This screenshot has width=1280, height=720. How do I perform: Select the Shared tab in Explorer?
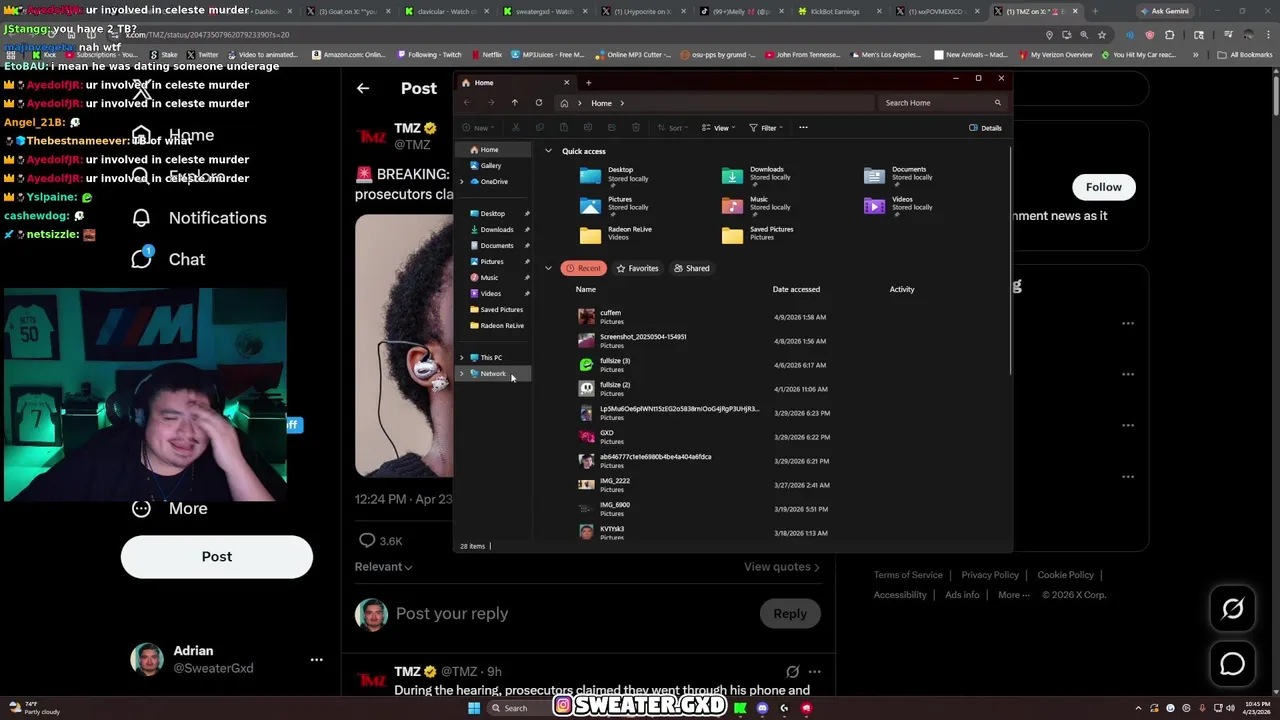click(x=692, y=268)
